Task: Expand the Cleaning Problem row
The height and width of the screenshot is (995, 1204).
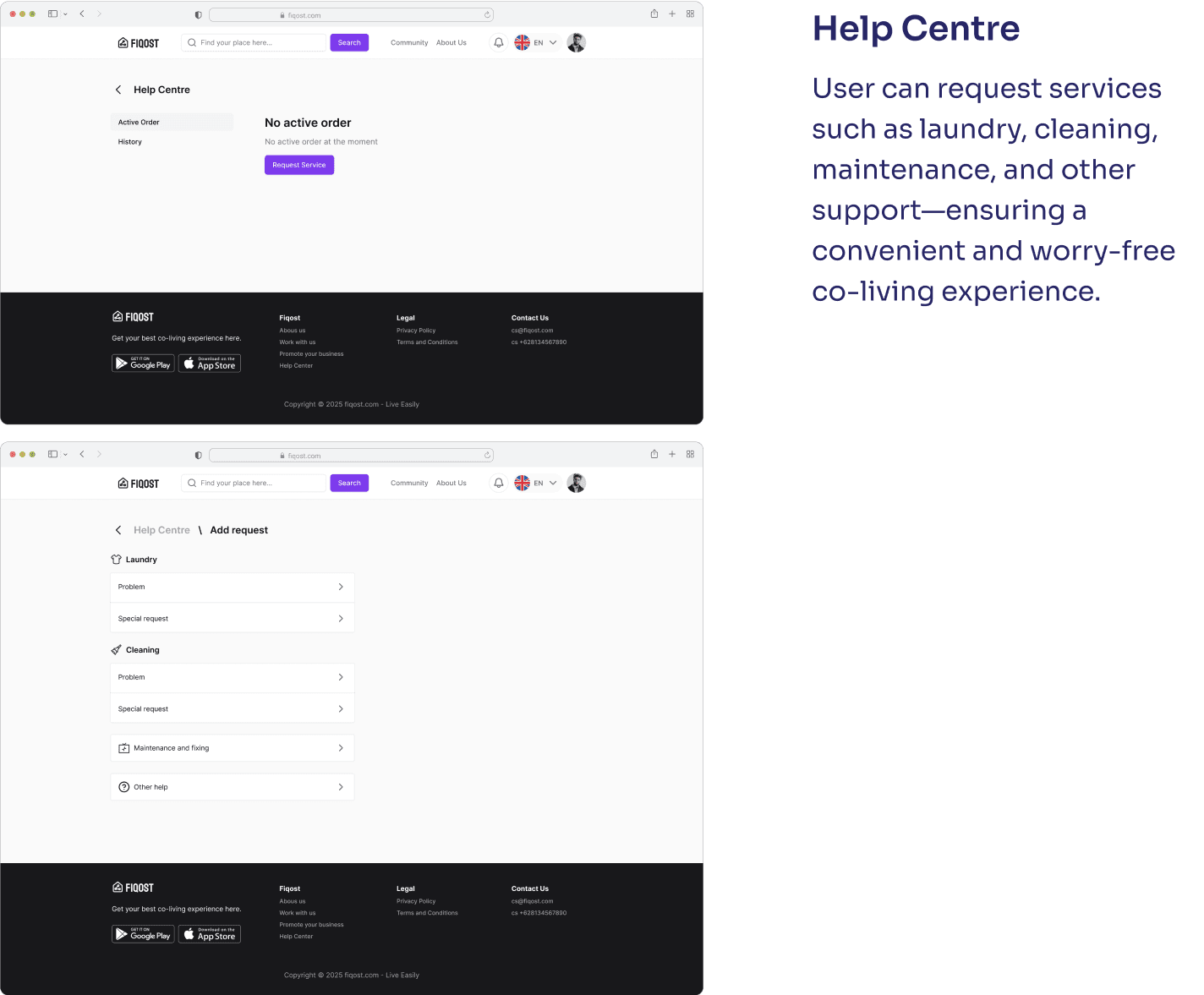Action: (233, 677)
